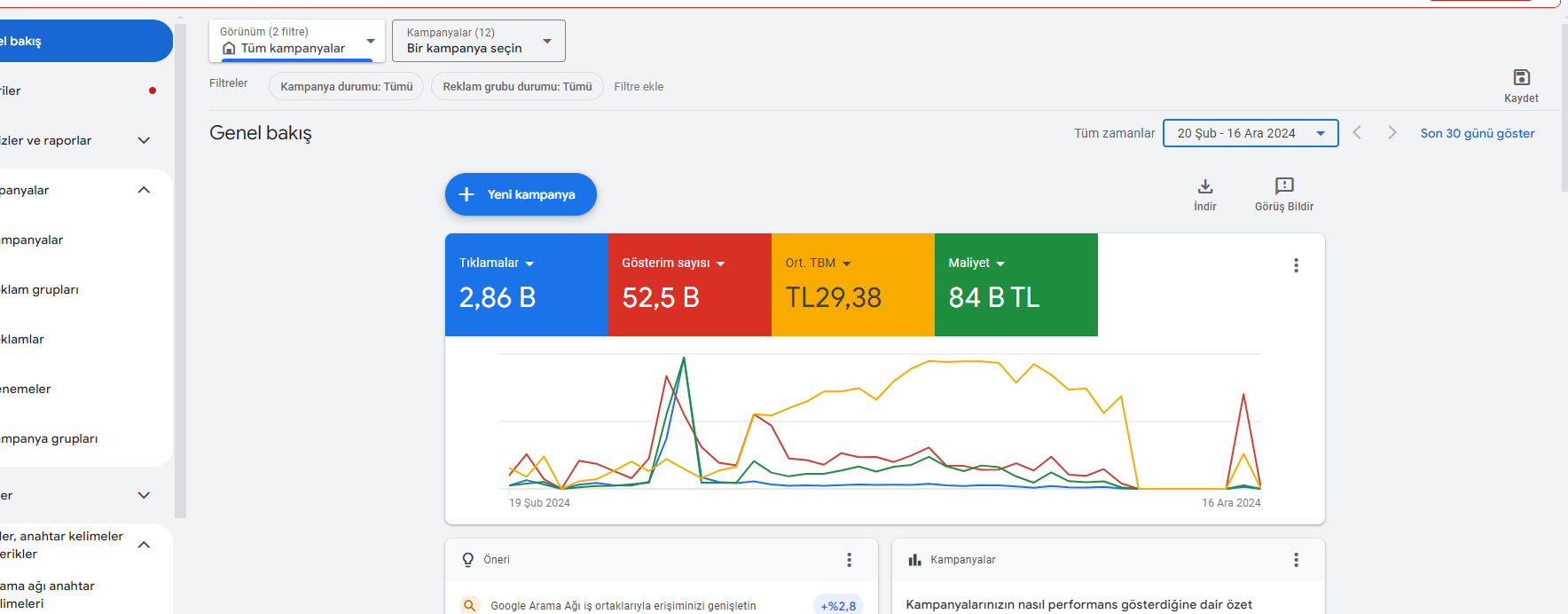The width and height of the screenshot is (1568, 614).
Task: Click Filtre ekle field
Action: [x=639, y=87]
